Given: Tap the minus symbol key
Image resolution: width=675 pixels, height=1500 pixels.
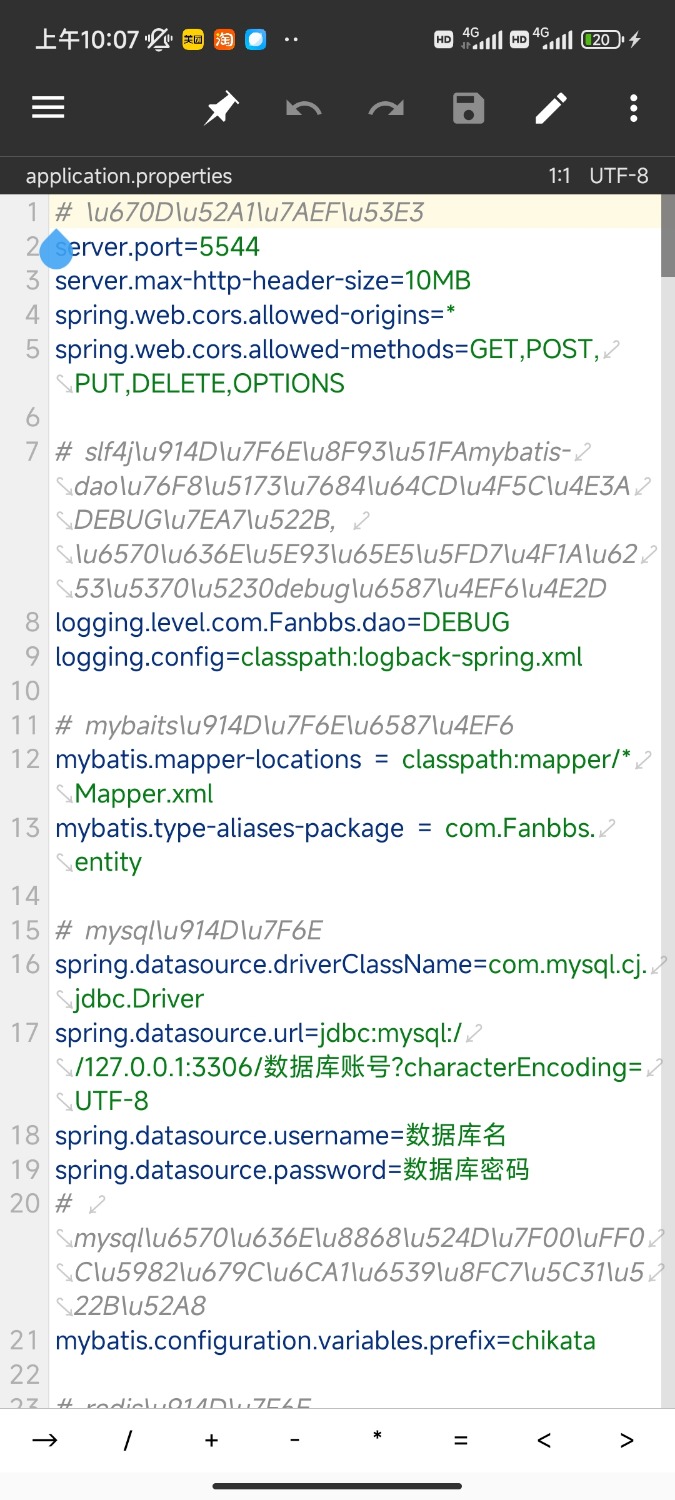Looking at the screenshot, I should (294, 1440).
